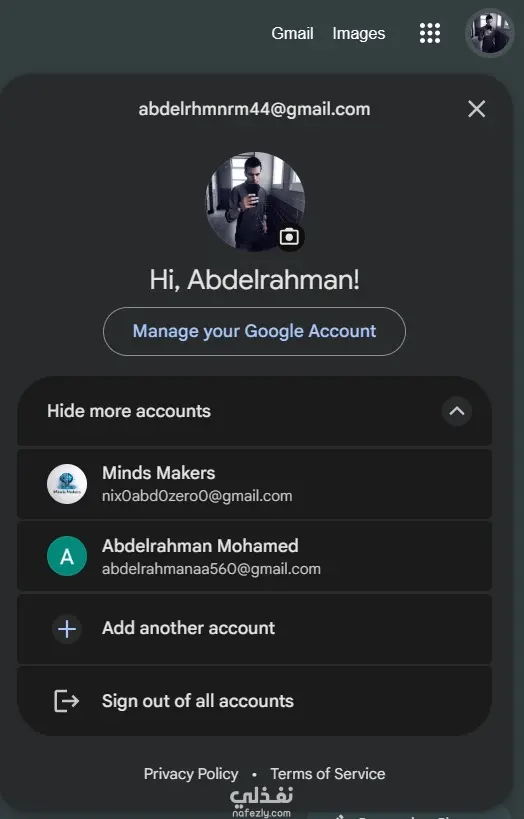This screenshot has height=819, width=524.
Task: Click the camera icon on profile picture
Action: [x=289, y=237]
